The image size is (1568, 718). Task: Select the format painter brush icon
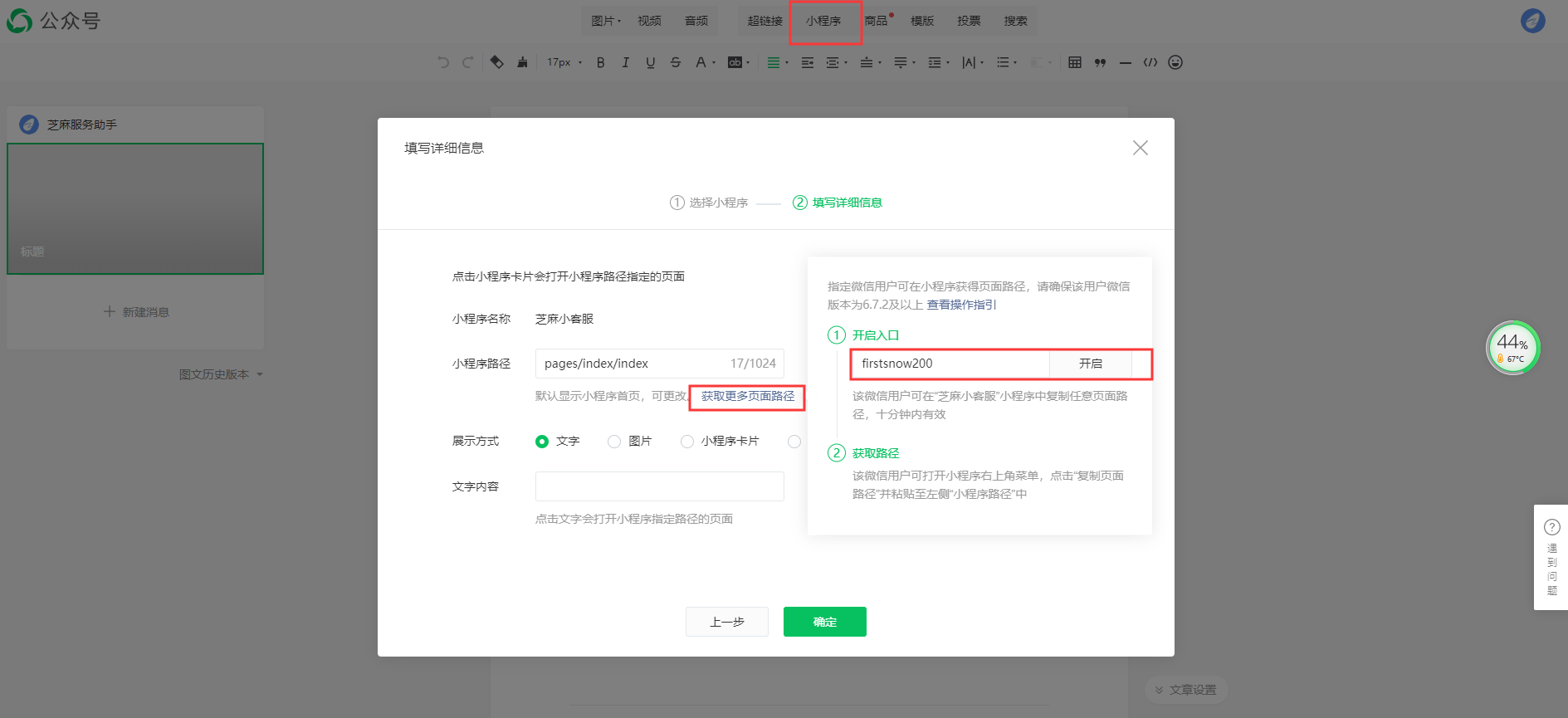pyautogui.click(x=522, y=62)
